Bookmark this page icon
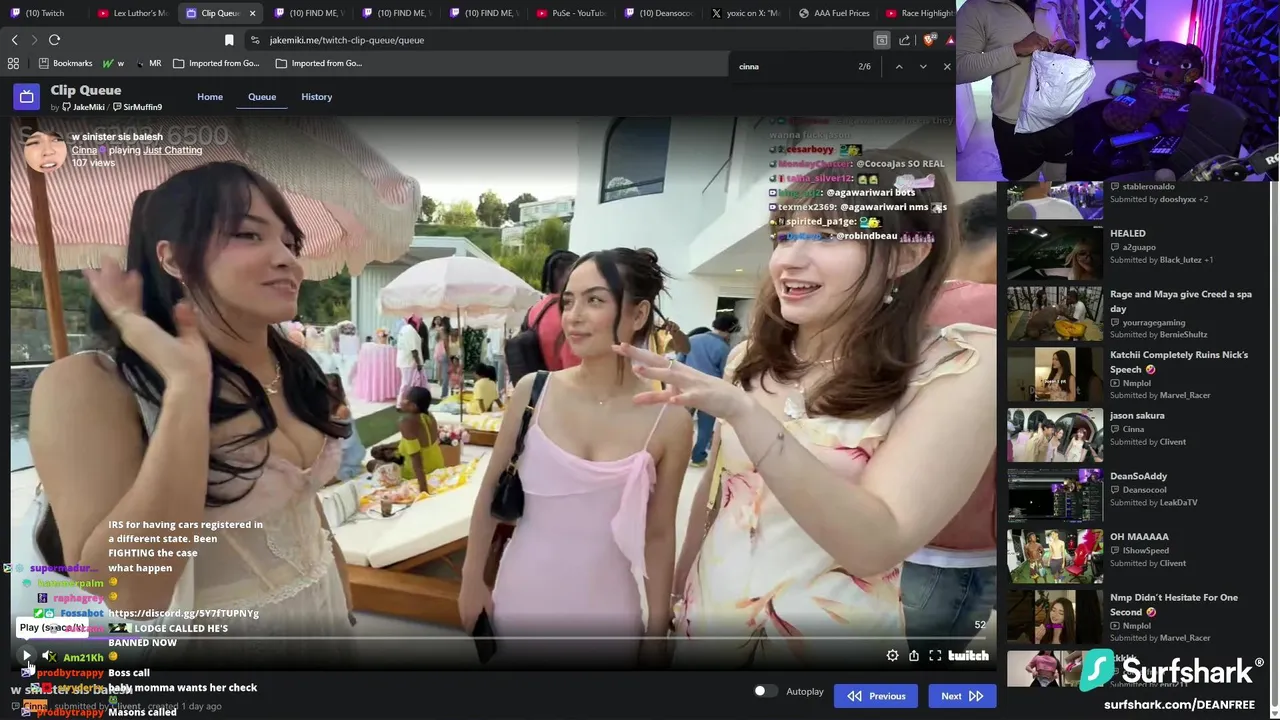This screenshot has height=720, width=1280. click(x=229, y=40)
